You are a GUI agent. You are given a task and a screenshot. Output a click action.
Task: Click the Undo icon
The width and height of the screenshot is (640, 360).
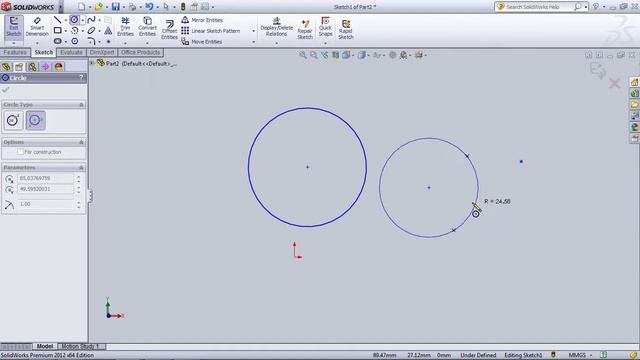[149, 7]
